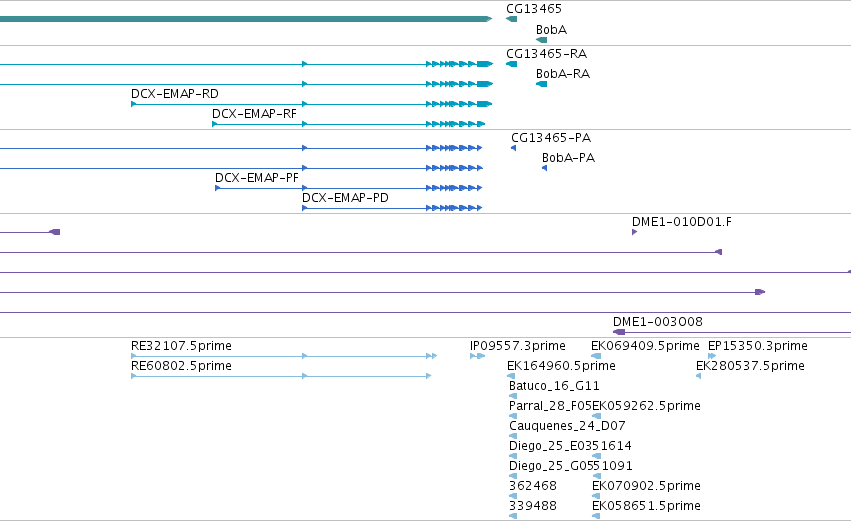Select the DCX-EMAP-RF transcript label
This screenshot has width=851, height=521.
(254, 114)
